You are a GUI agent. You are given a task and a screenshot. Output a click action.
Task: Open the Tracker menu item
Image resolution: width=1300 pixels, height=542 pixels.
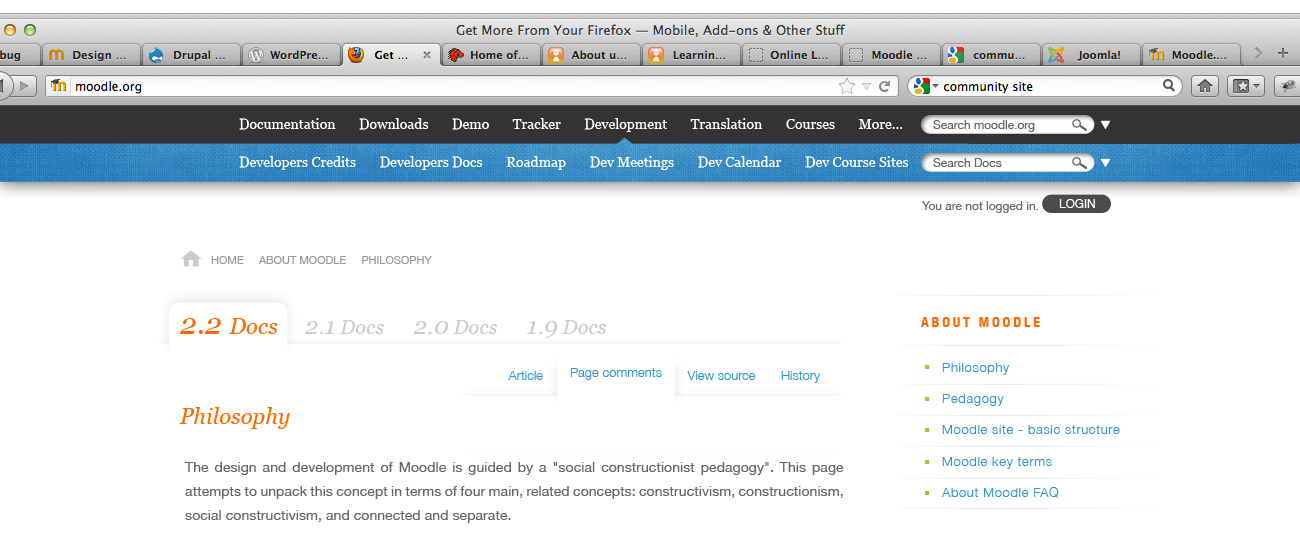click(536, 124)
